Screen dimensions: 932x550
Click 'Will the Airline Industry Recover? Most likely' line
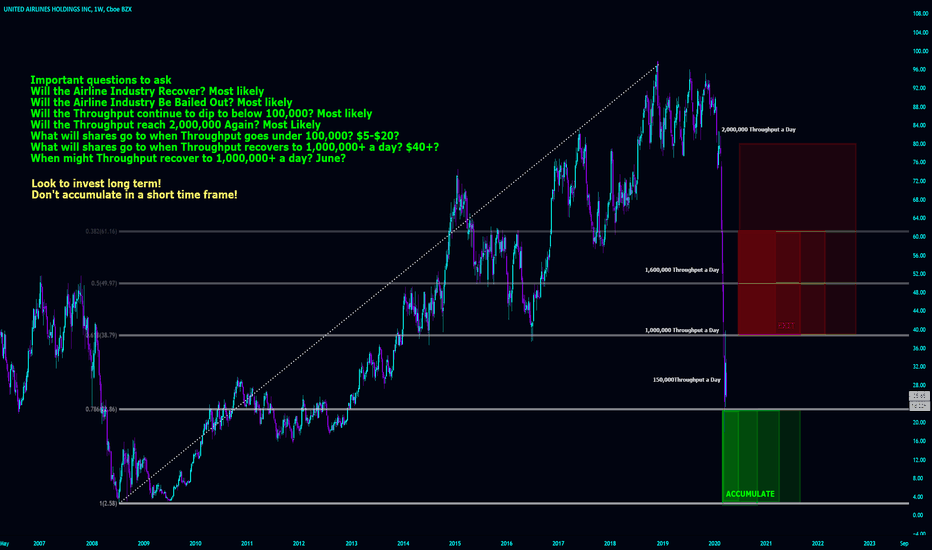click(147, 91)
